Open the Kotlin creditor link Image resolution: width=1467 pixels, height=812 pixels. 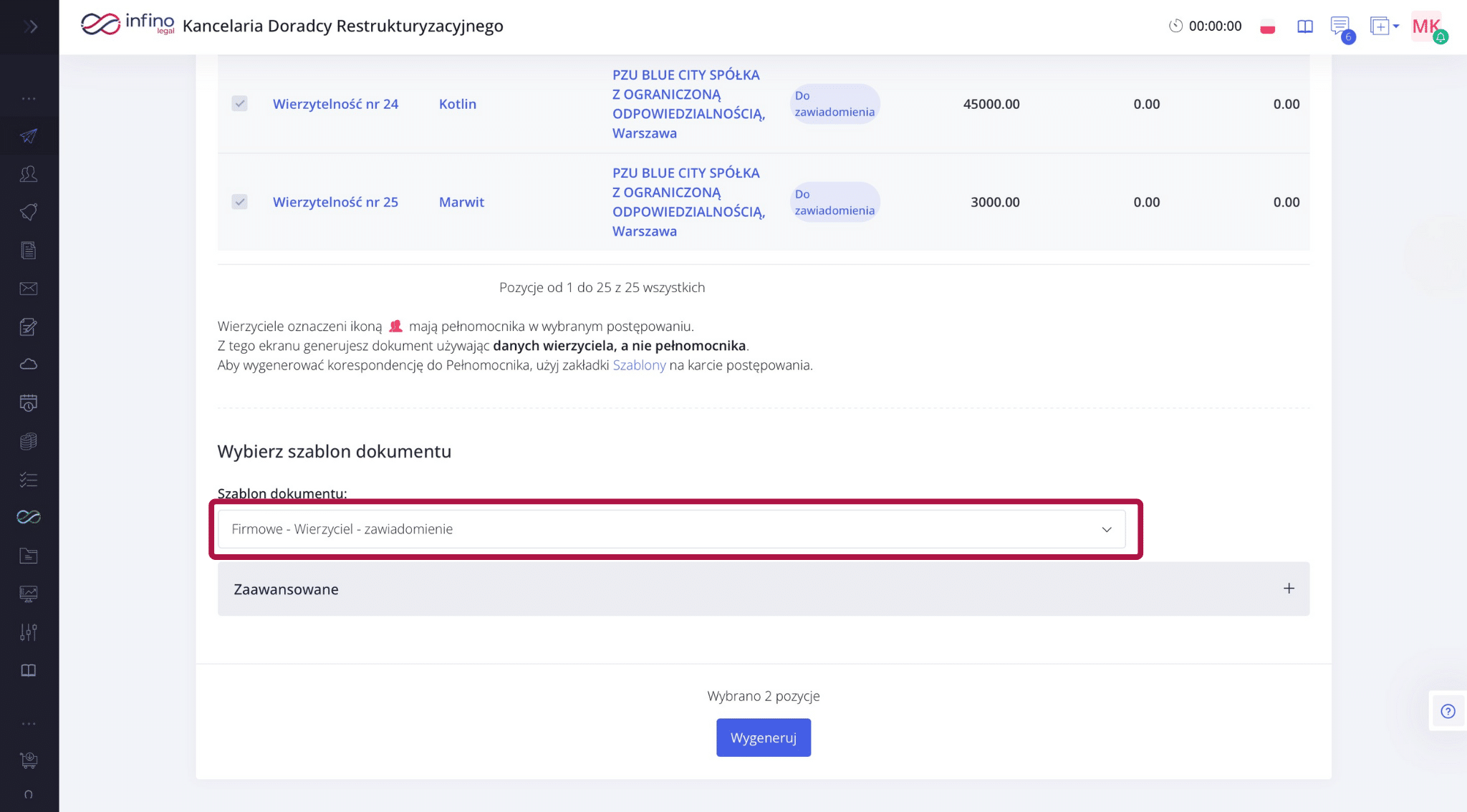point(458,104)
